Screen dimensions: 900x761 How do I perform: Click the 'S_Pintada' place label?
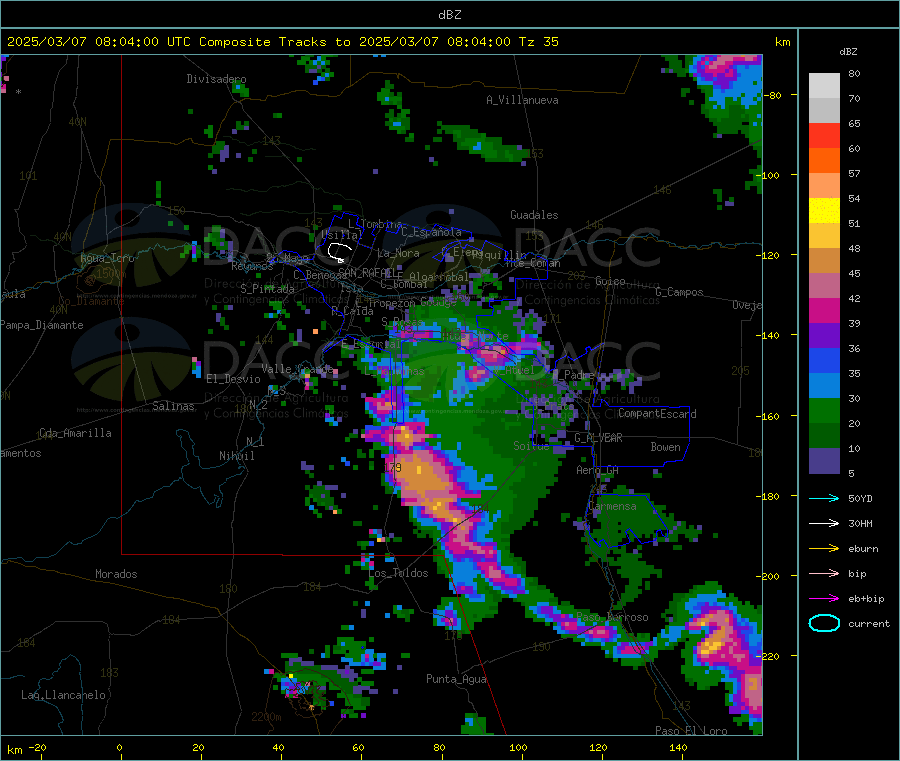click(267, 289)
